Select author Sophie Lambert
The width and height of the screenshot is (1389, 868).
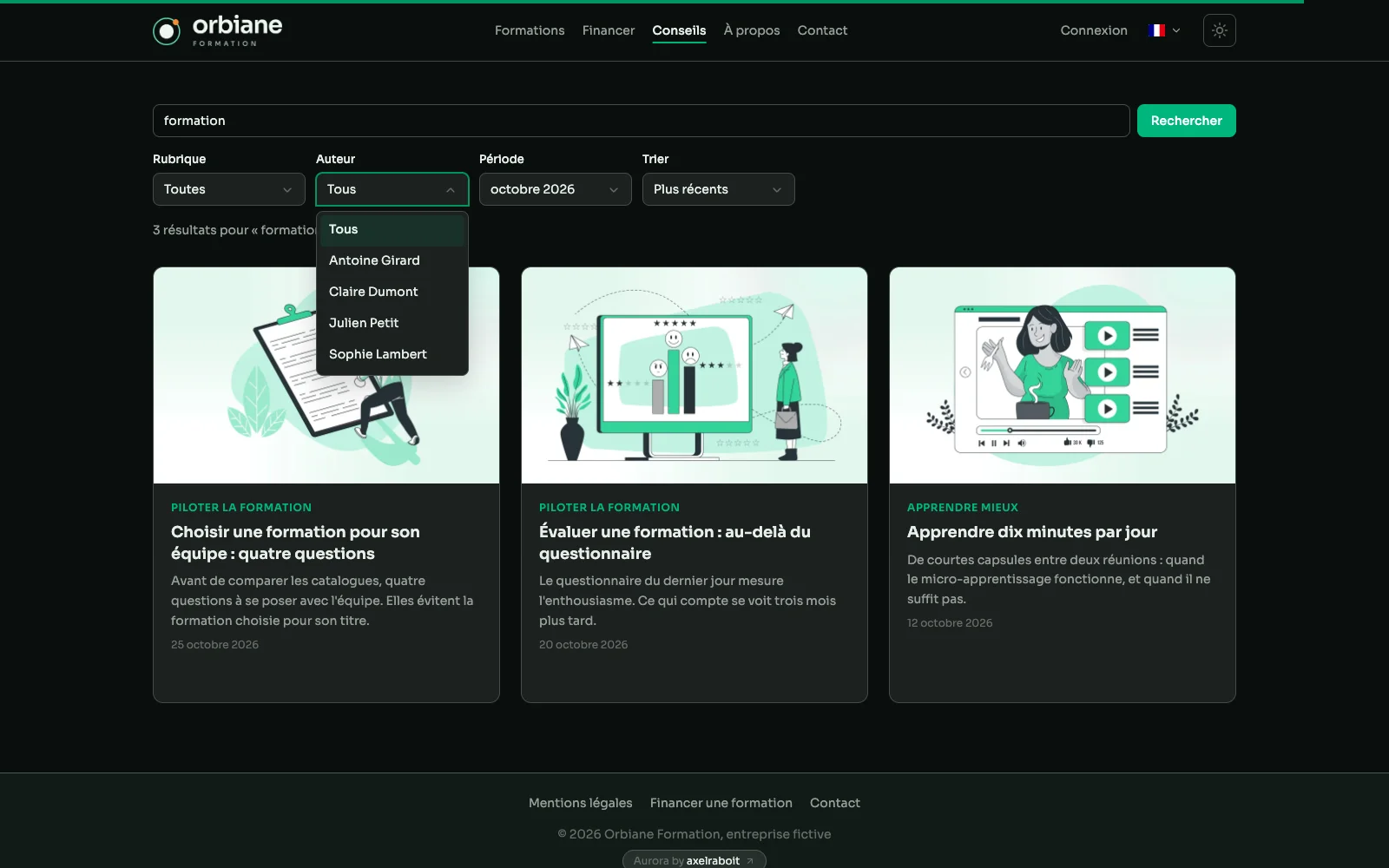tap(392, 354)
